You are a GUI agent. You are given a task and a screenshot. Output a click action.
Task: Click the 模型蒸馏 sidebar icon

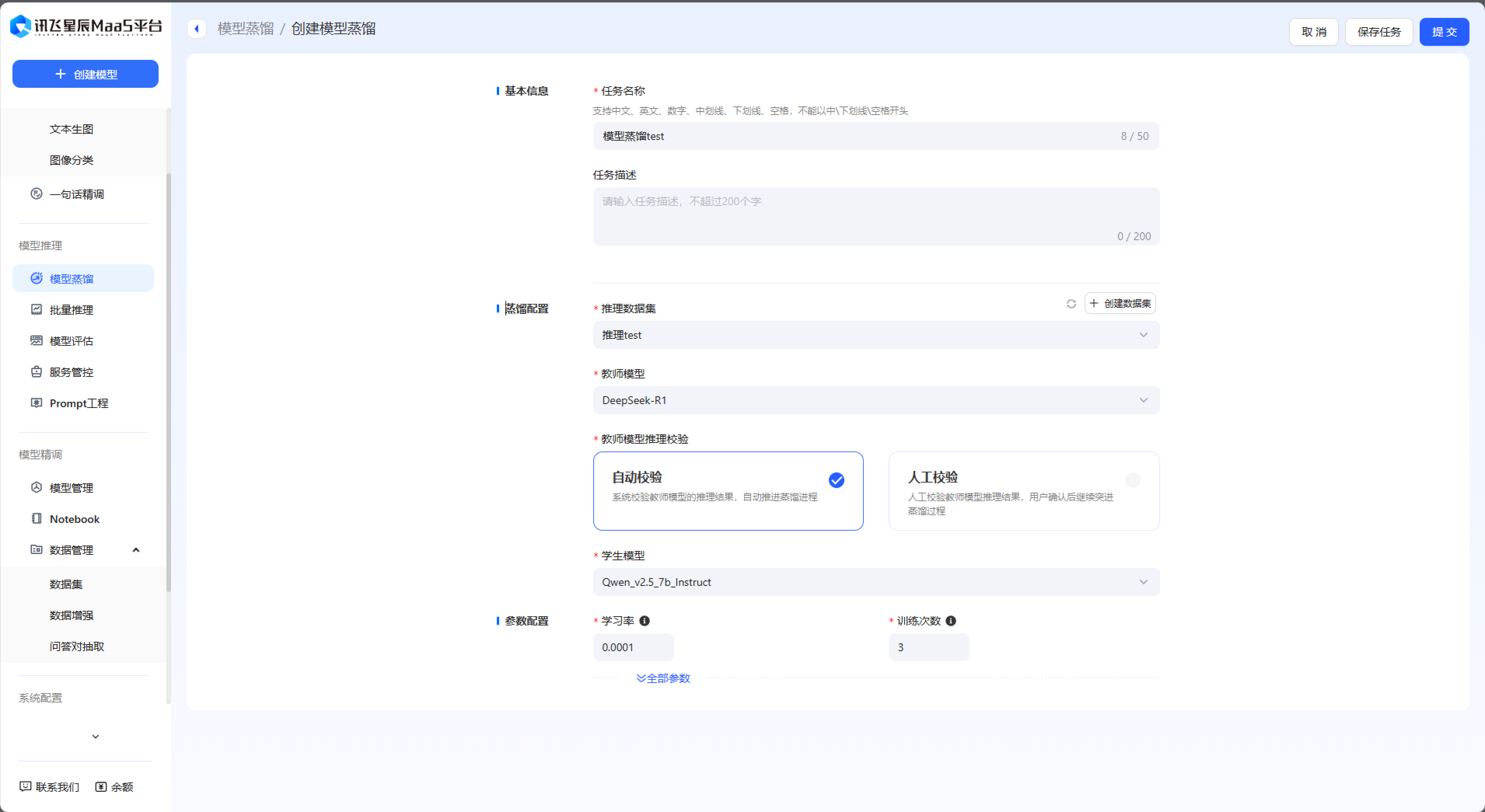click(x=36, y=278)
